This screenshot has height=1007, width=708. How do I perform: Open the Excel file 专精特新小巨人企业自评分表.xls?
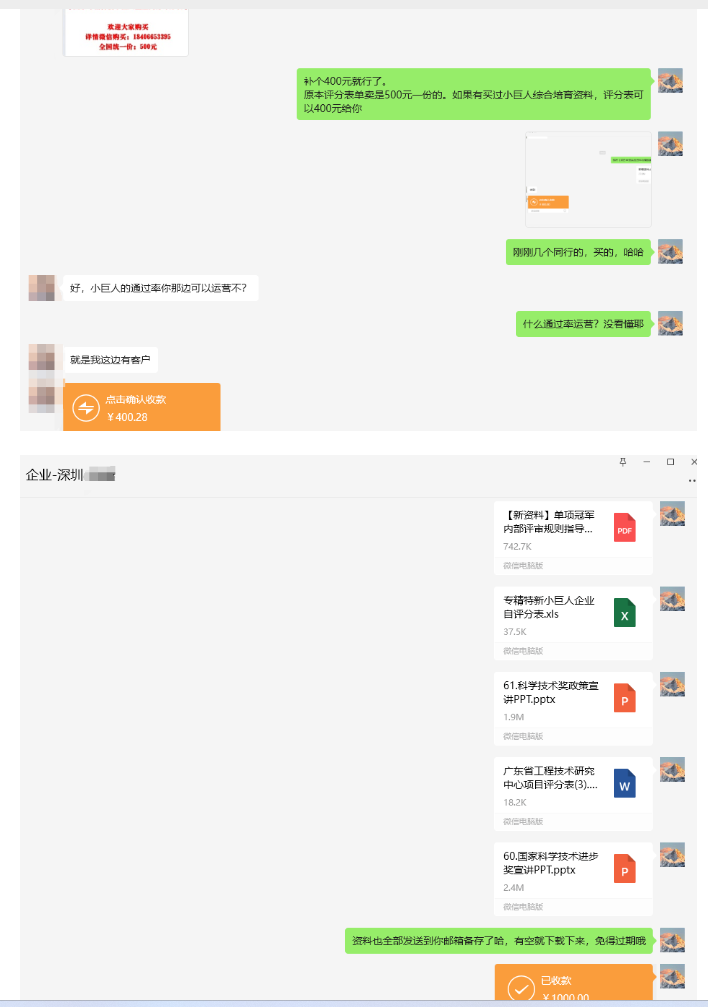click(573, 623)
